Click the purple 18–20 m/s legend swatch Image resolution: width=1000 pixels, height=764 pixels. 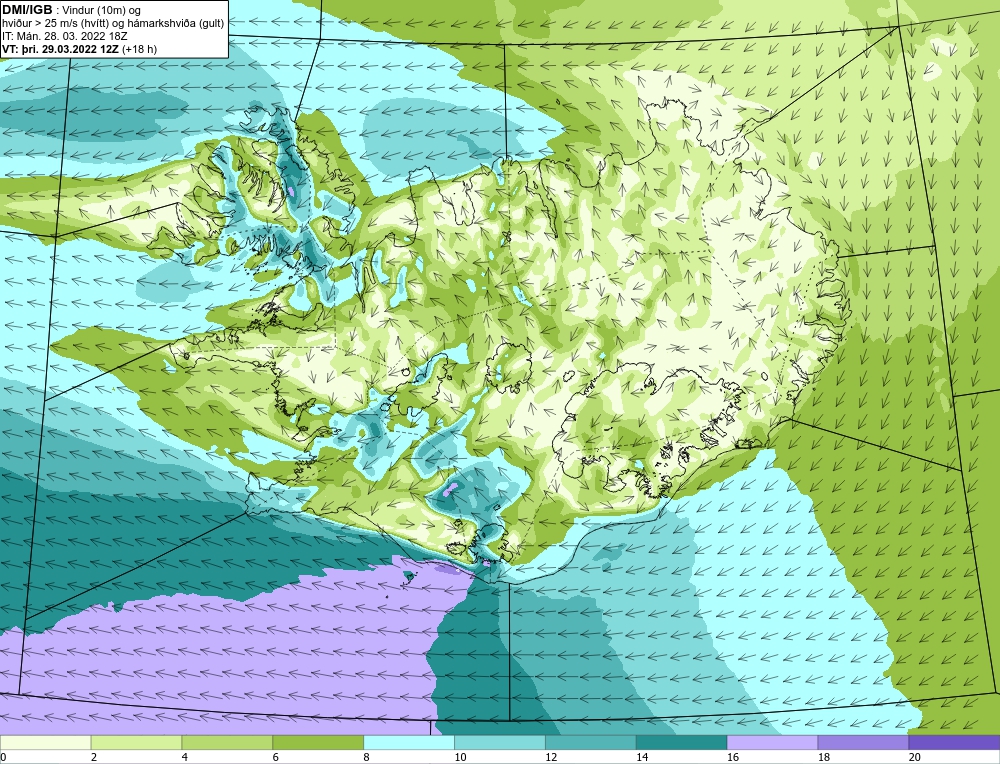[863, 742]
